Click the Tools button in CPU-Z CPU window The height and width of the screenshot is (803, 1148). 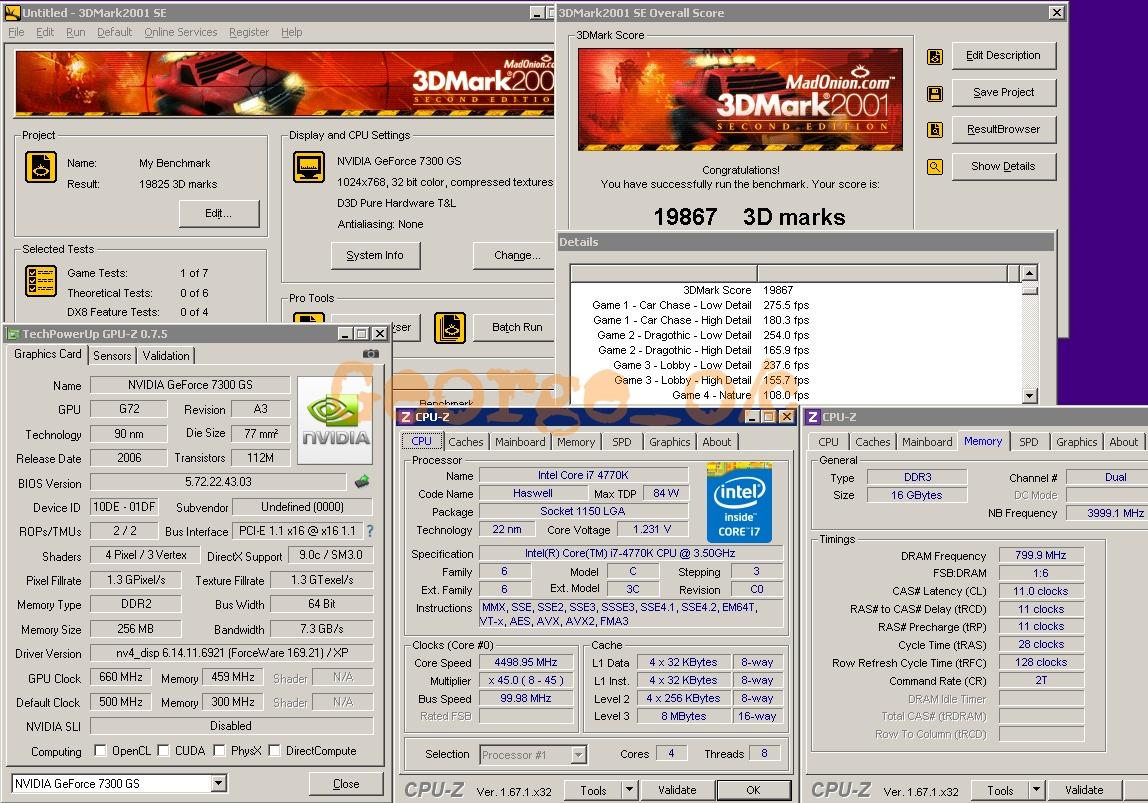coord(593,790)
